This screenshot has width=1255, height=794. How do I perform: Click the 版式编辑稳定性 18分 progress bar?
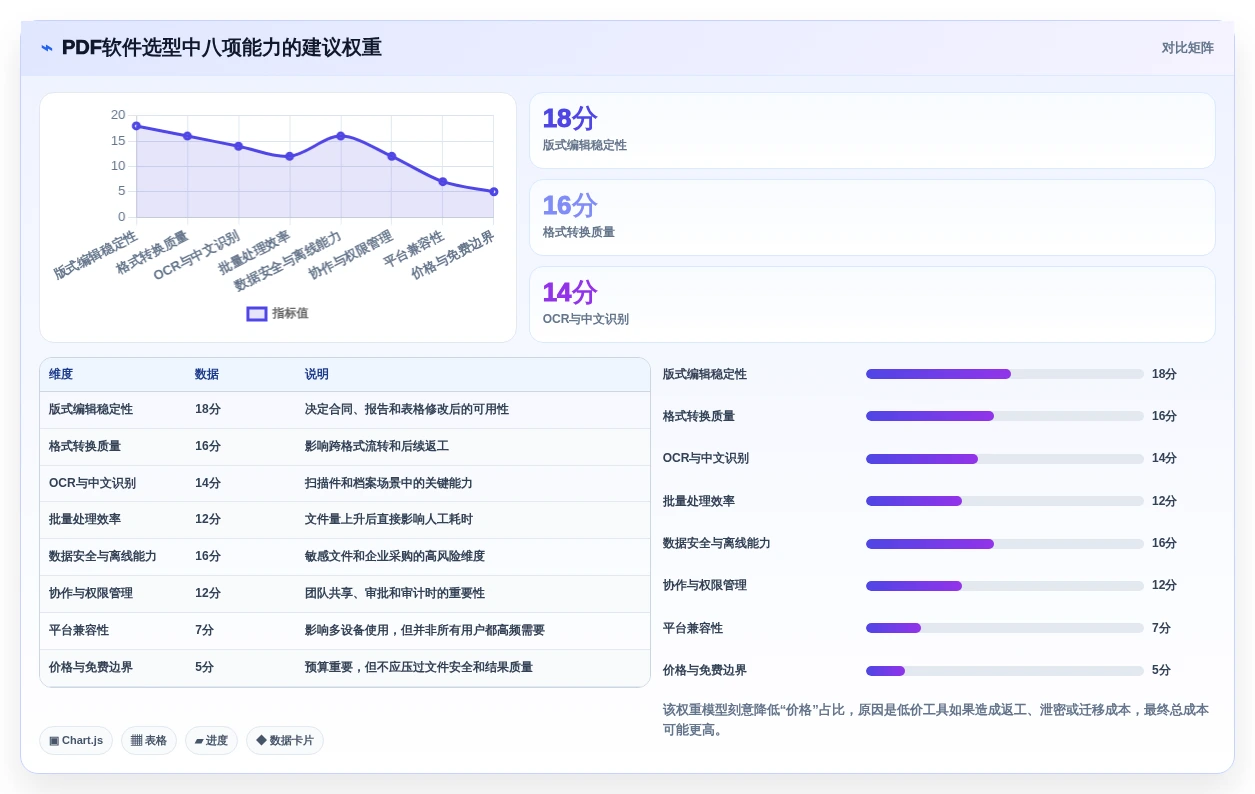[x=1005, y=374]
